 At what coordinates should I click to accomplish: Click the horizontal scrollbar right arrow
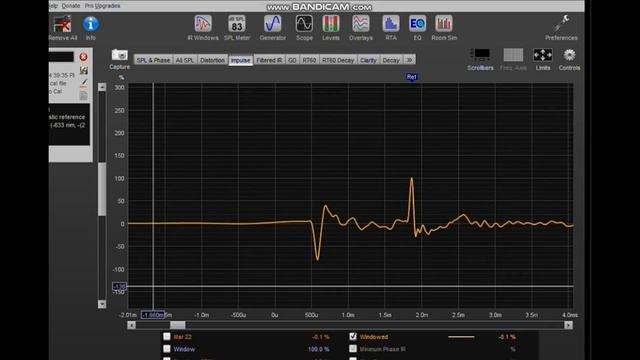click(x=569, y=325)
